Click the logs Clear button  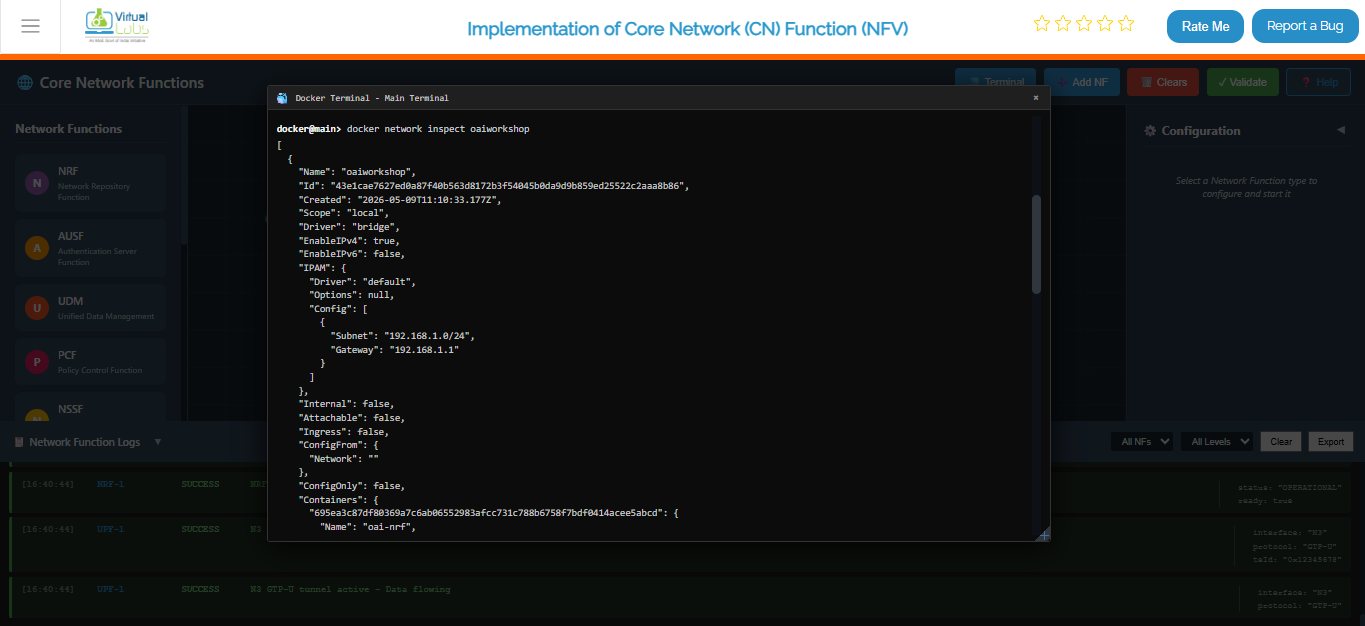[1281, 441]
